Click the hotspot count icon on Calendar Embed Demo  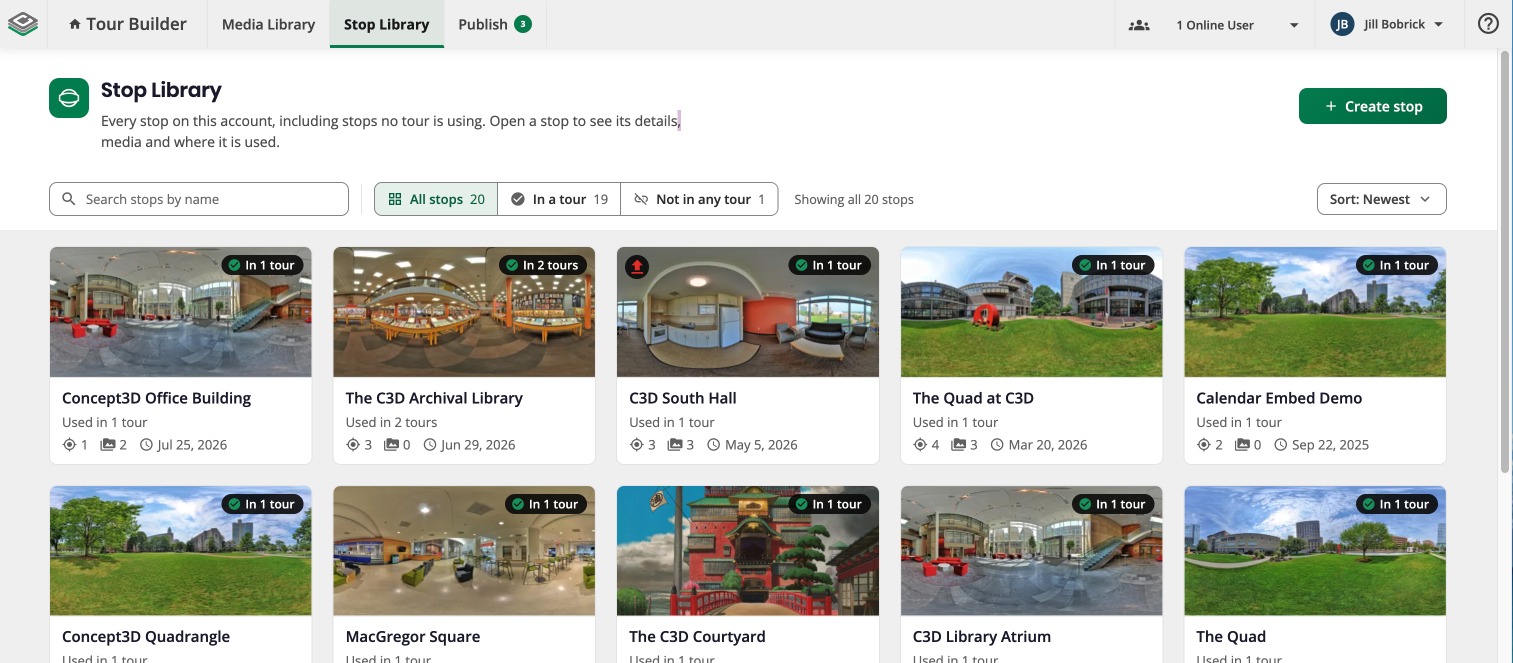click(x=1204, y=445)
